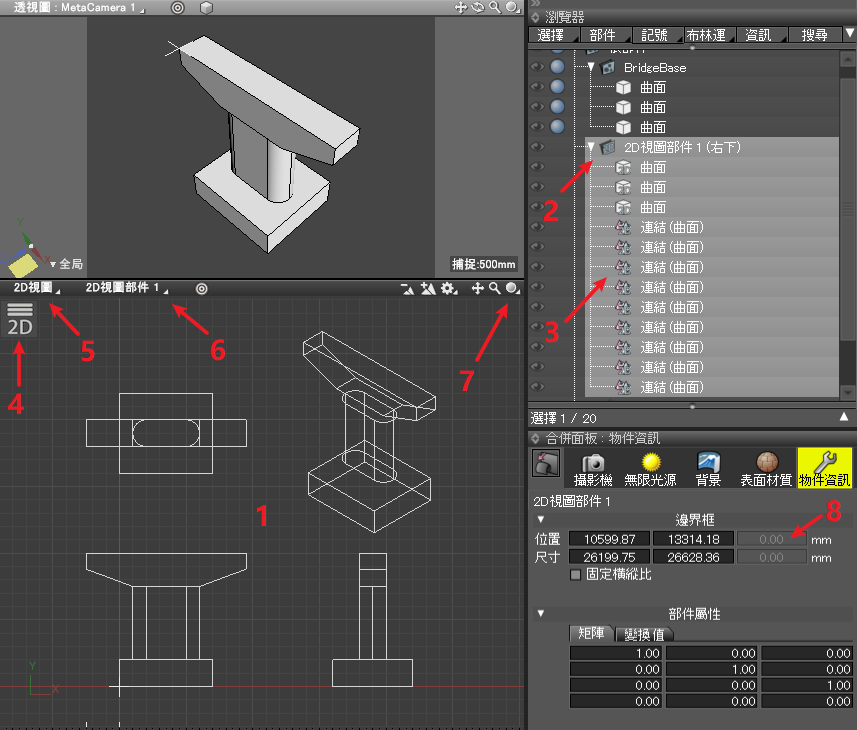Screen dimensions: 857x730
Task: Toggle render sphere for first 曲面 under BridgeBase
Action: pos(557,87)
